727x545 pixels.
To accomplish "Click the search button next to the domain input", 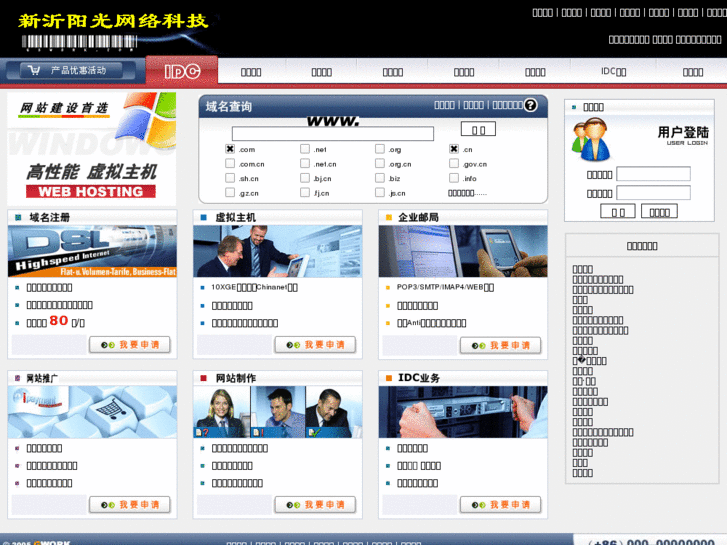I will point(478,129).
